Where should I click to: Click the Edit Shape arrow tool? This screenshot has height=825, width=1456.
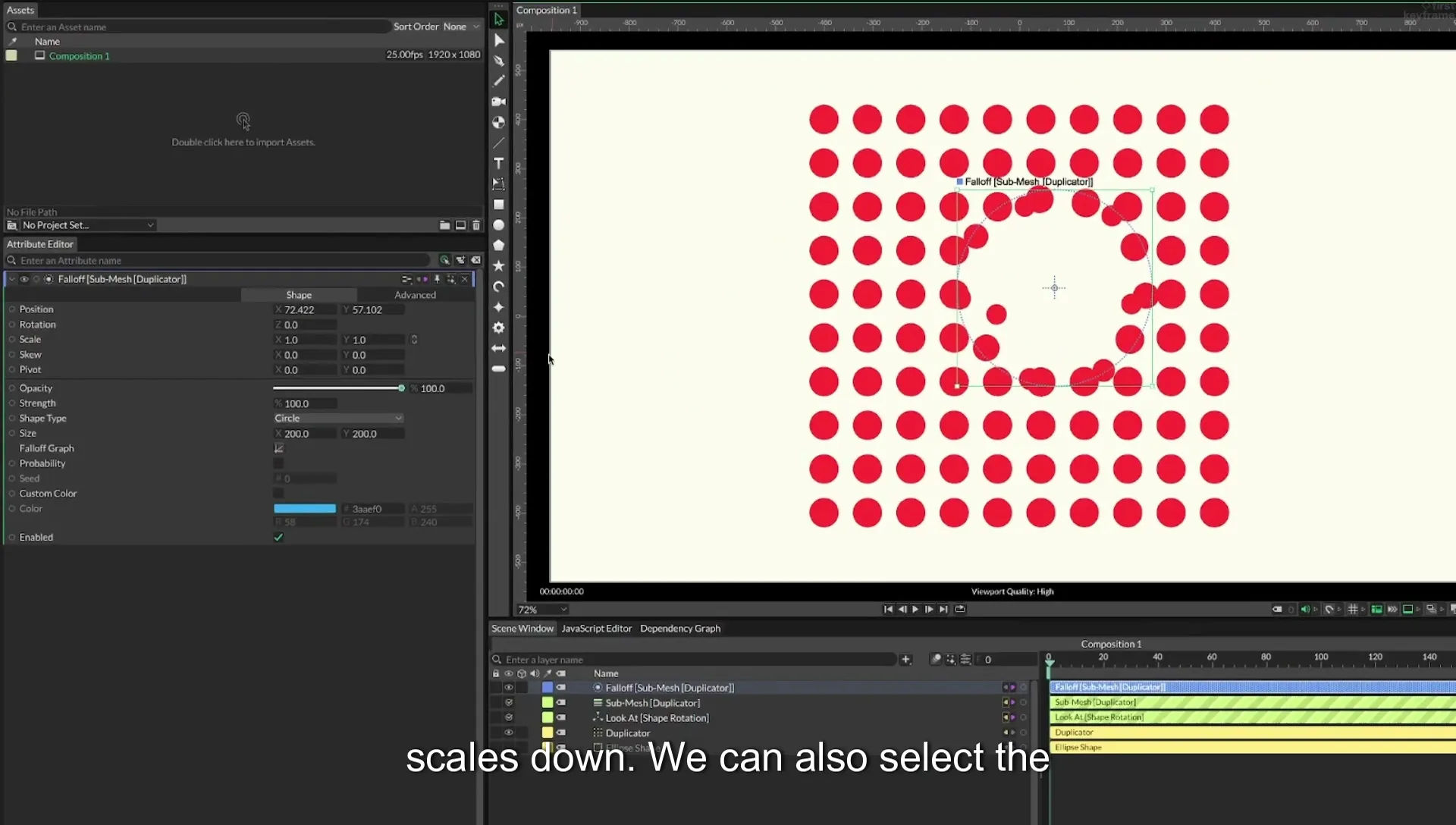[x=499, y=40]
